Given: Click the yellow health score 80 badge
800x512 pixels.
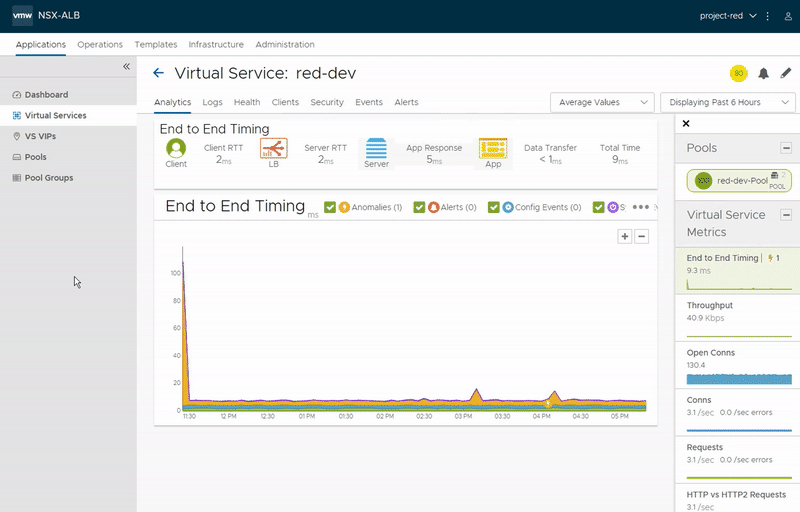Looking at the screenshot, I should 738,73.
